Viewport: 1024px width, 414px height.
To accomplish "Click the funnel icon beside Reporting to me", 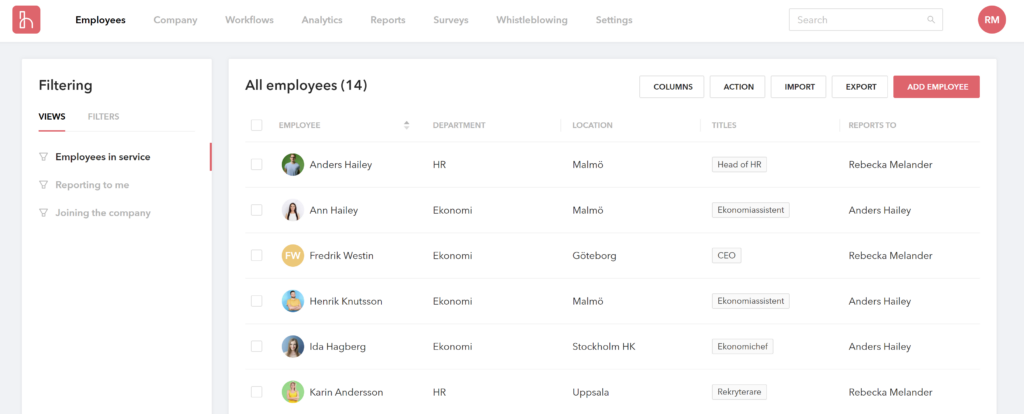I will [x=44, y=185].
